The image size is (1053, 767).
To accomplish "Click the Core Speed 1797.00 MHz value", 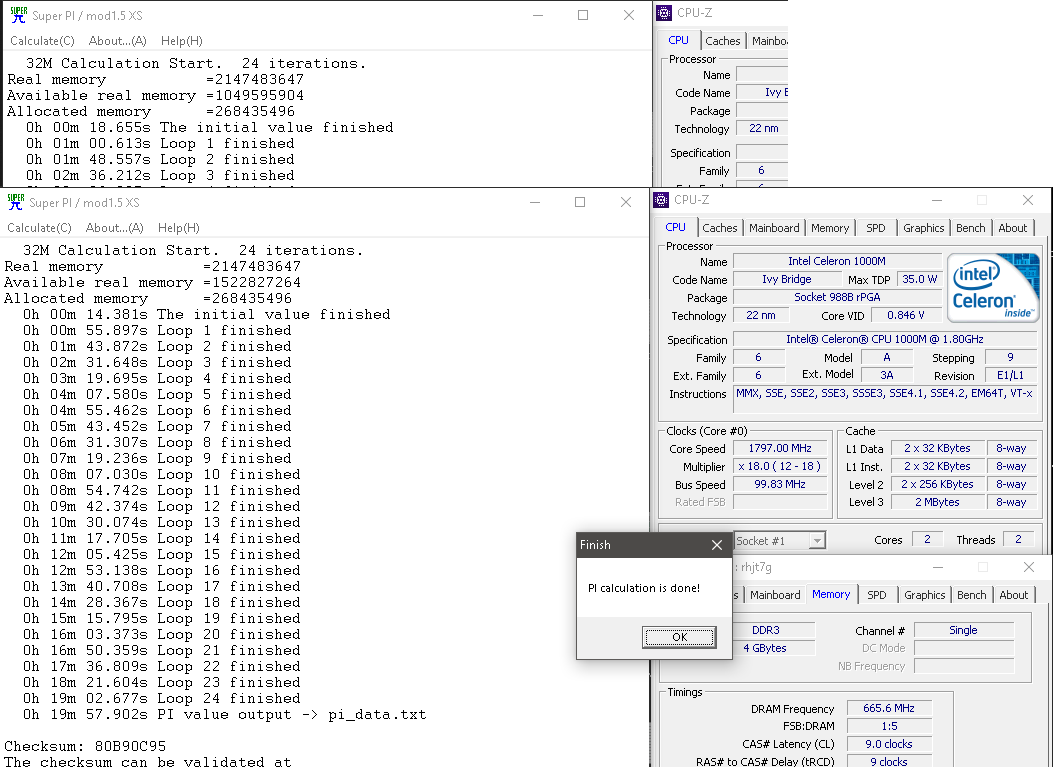I will 780,448.
